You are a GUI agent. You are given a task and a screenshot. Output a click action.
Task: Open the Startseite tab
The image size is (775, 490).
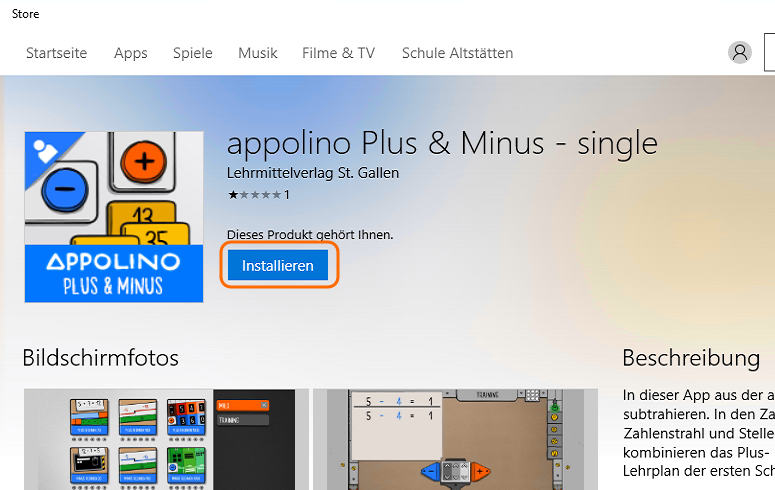click(x=56, y=53)
